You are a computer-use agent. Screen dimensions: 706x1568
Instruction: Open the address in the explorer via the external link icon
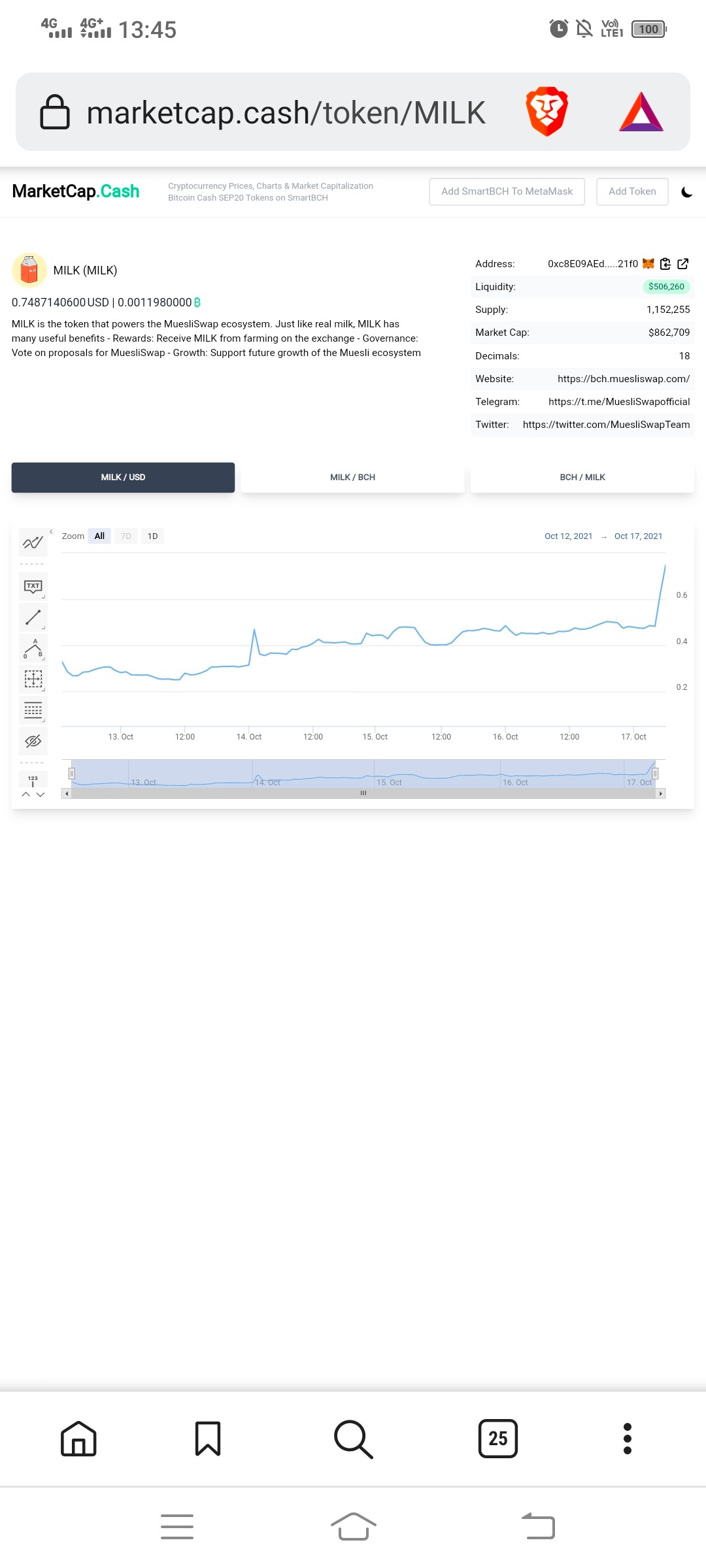tap(683, 264)
